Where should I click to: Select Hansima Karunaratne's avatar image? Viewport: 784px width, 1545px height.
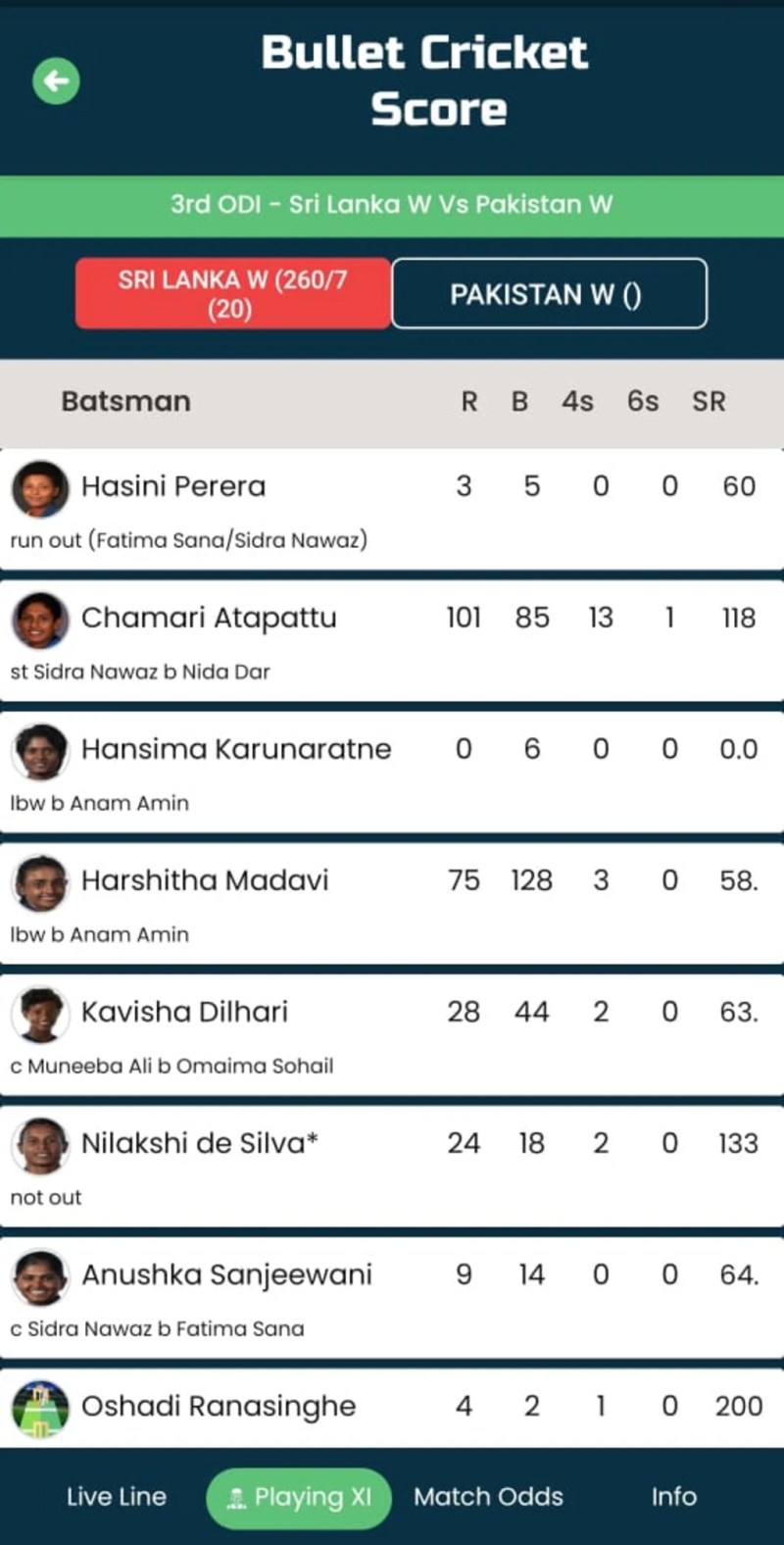(x=40, y=750)
